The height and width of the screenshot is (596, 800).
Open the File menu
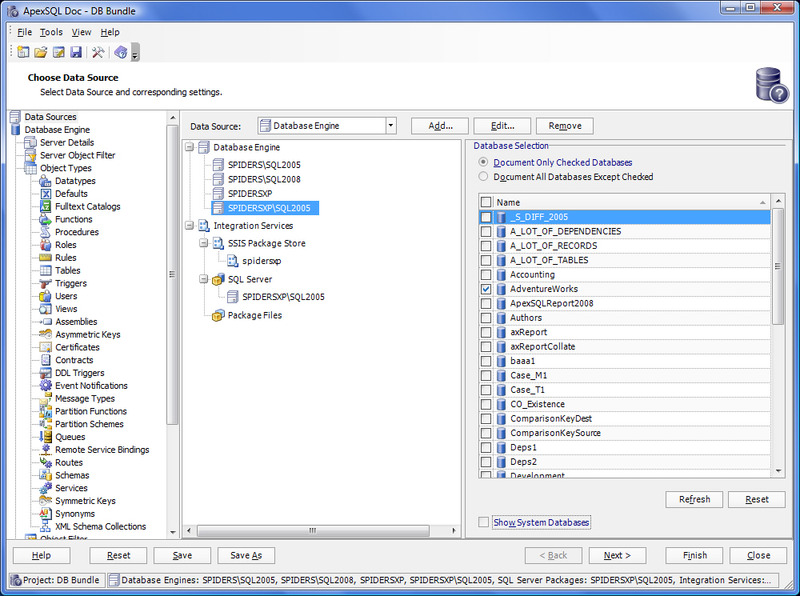click(24, 32)
